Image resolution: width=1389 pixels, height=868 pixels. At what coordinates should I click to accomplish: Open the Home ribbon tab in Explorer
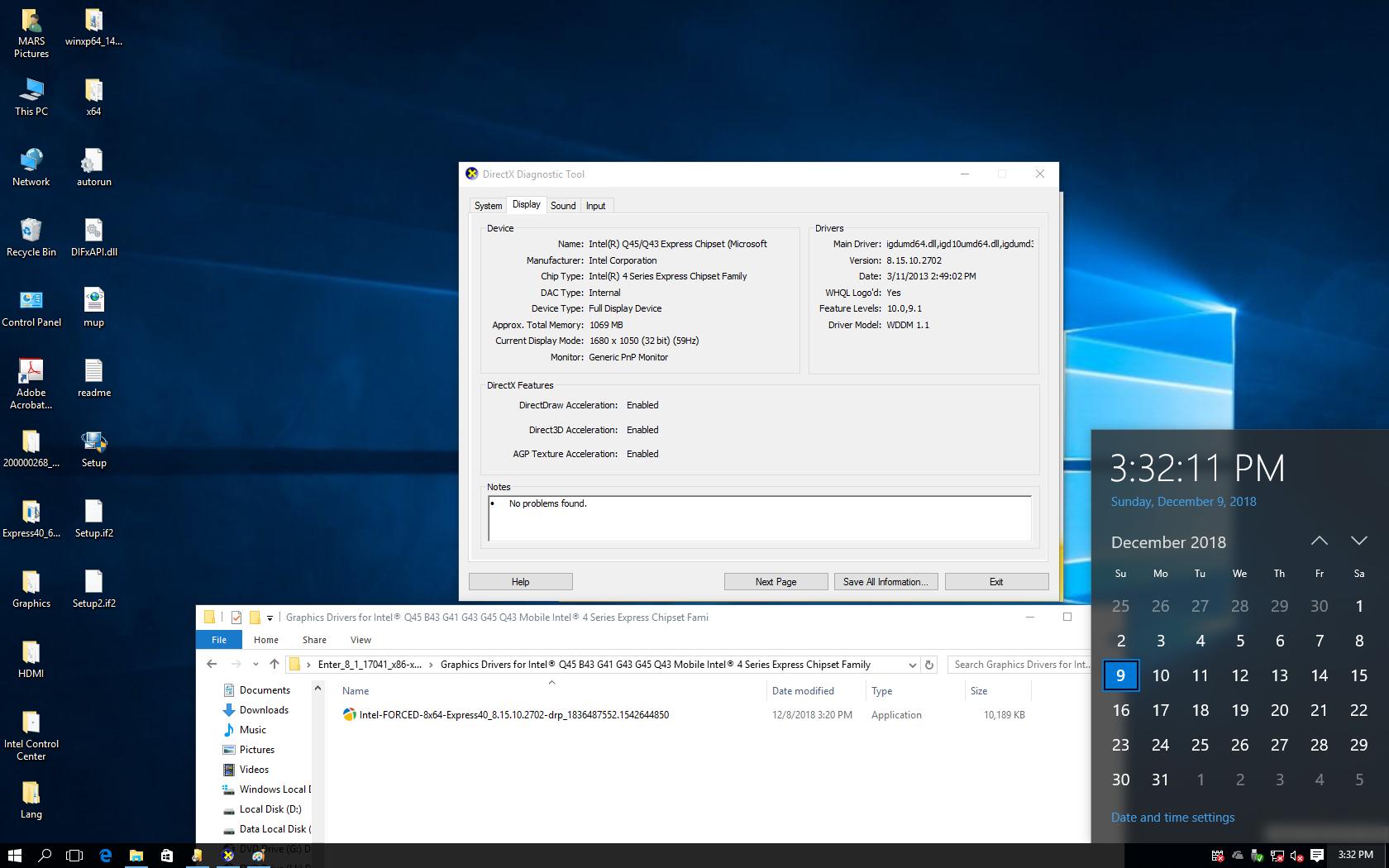pos(265,639)
